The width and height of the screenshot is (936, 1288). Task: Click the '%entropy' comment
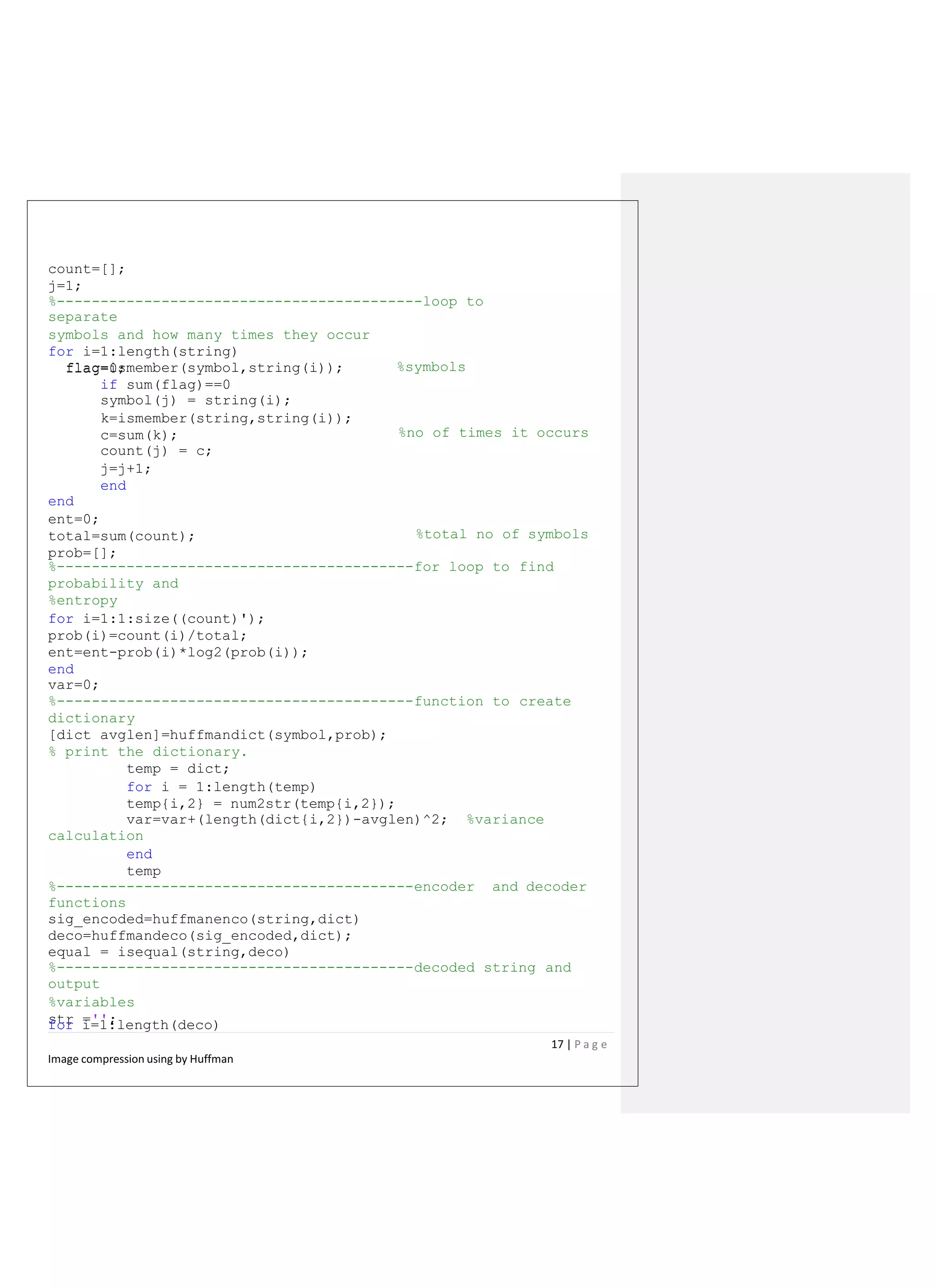coord(83,601)
